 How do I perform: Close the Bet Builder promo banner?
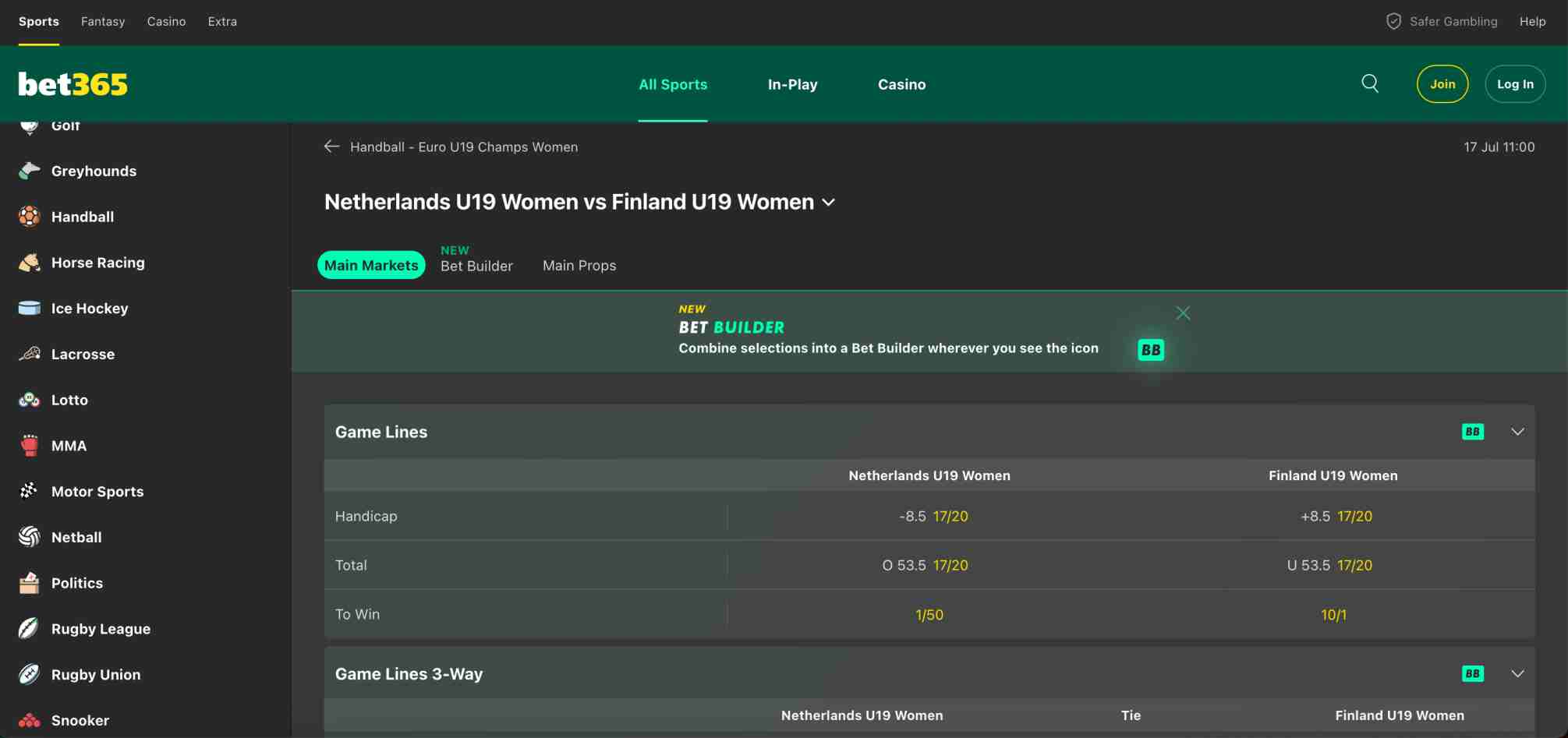[1183, 313]
